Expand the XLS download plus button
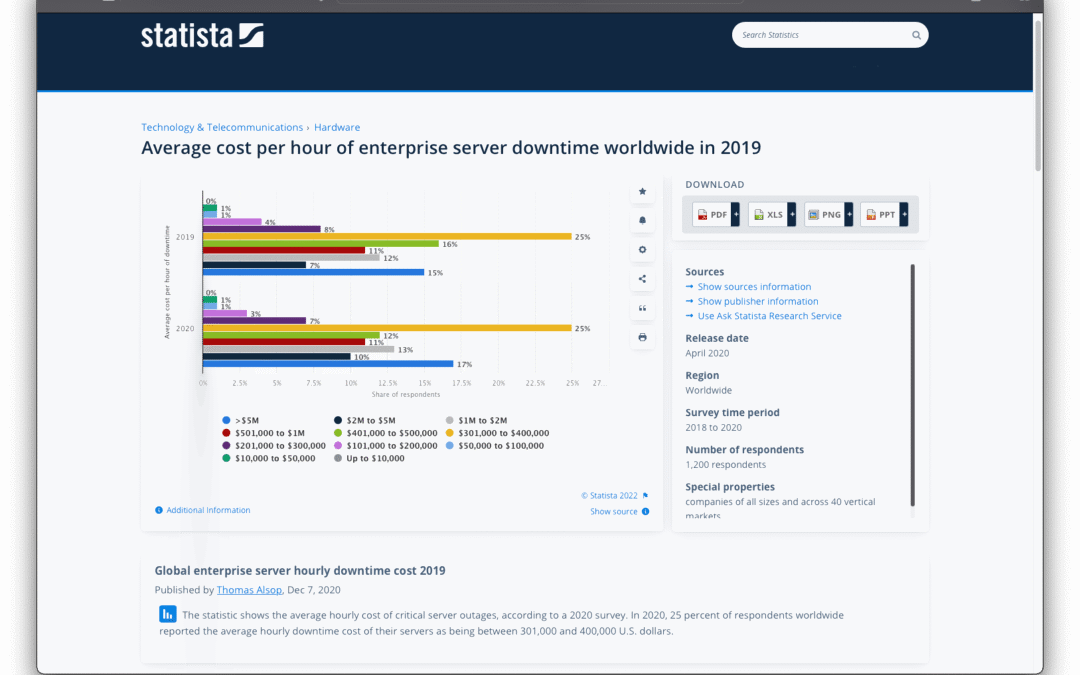 click(791, 215)
